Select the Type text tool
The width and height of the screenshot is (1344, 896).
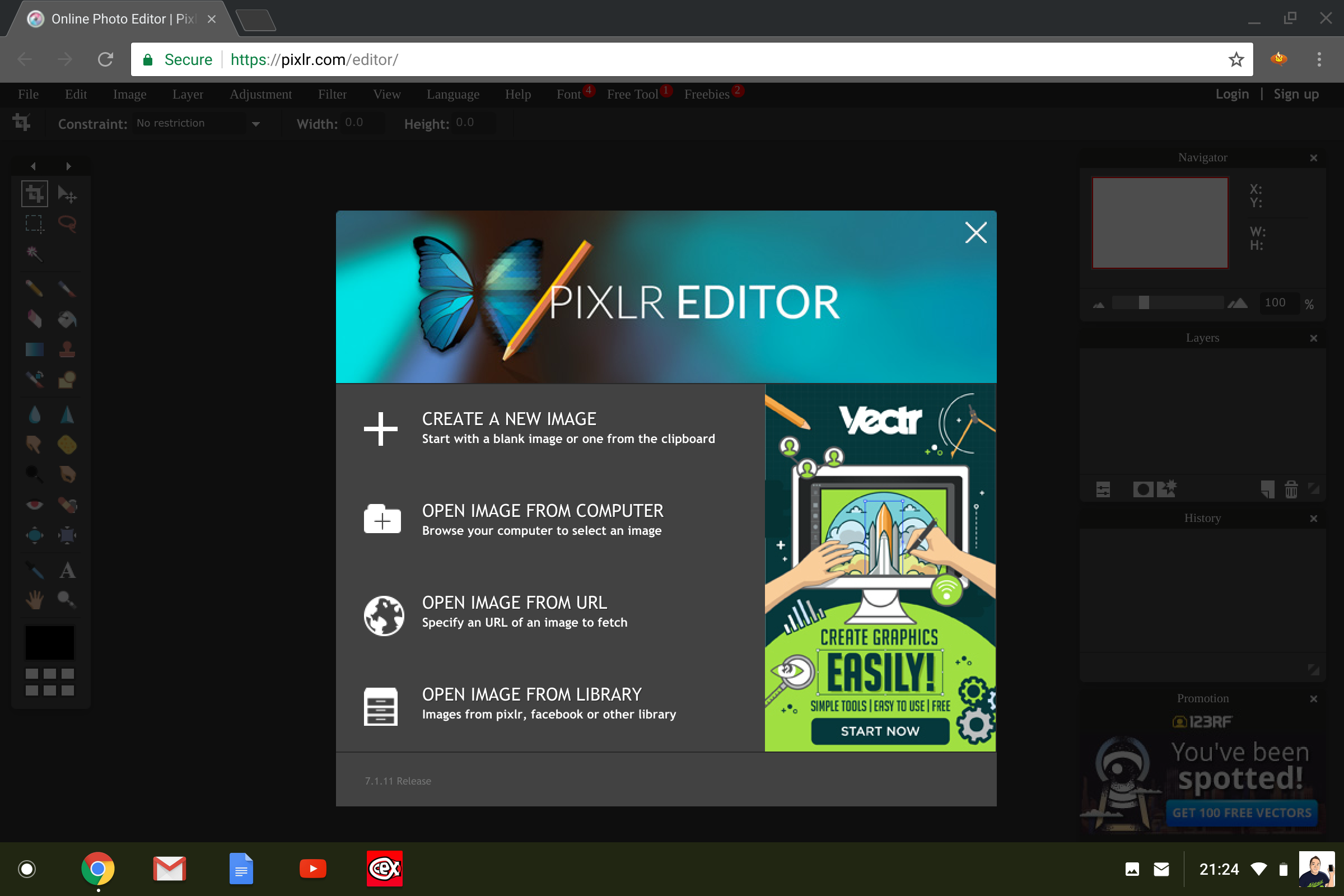click(67, 570)
